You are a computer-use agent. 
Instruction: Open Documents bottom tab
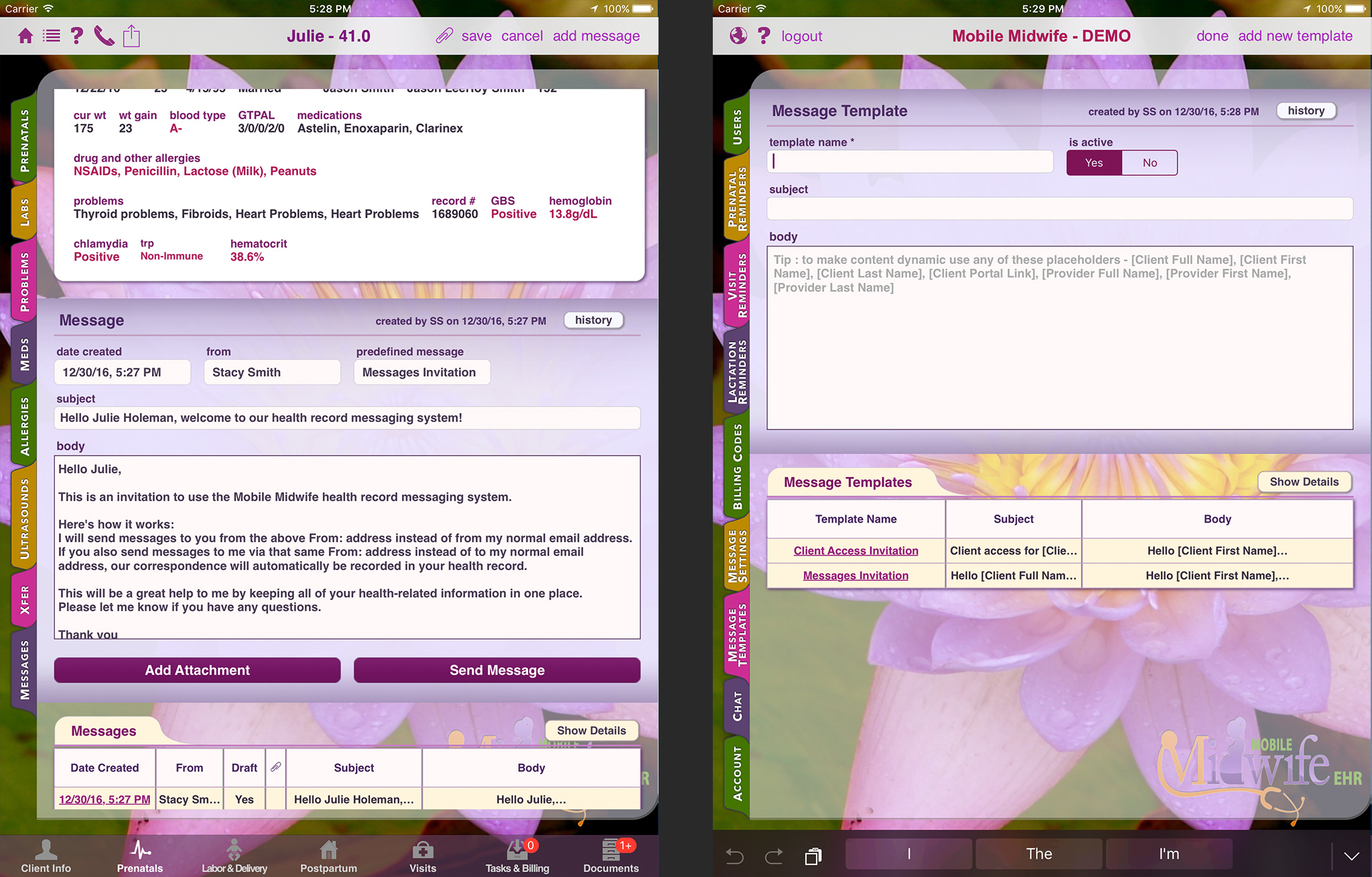point(611,856)
